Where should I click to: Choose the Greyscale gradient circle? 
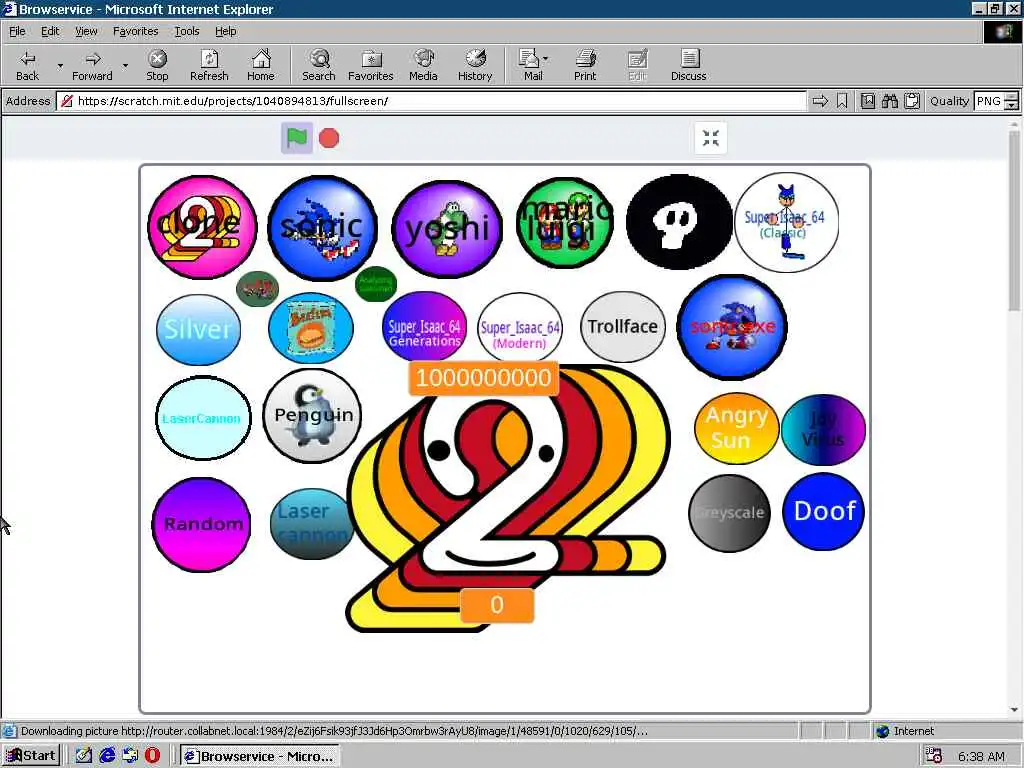pyautogui.click(x=729, y=513)
